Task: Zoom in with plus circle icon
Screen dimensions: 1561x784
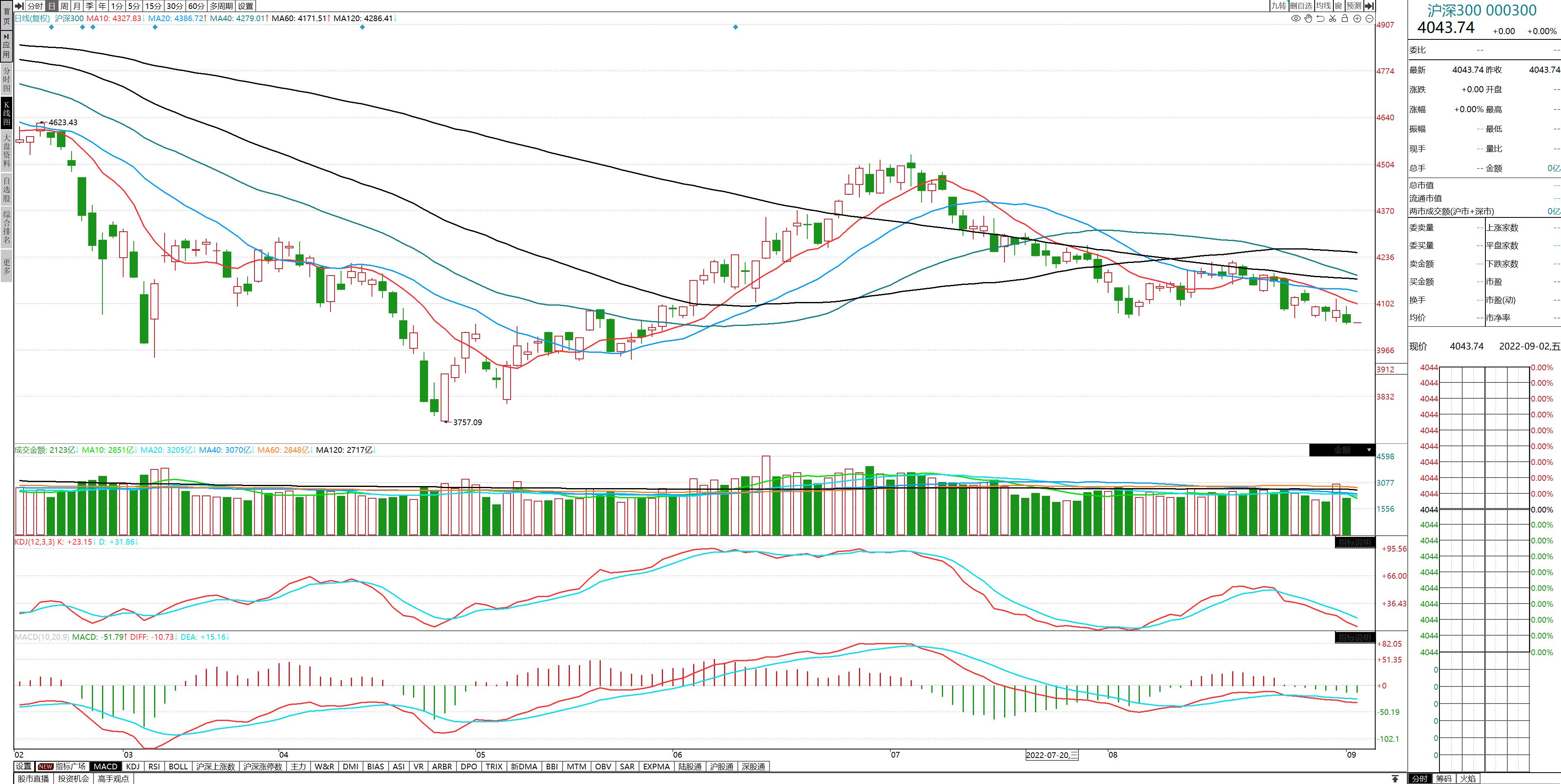Action: click(x=1357, y=19)
